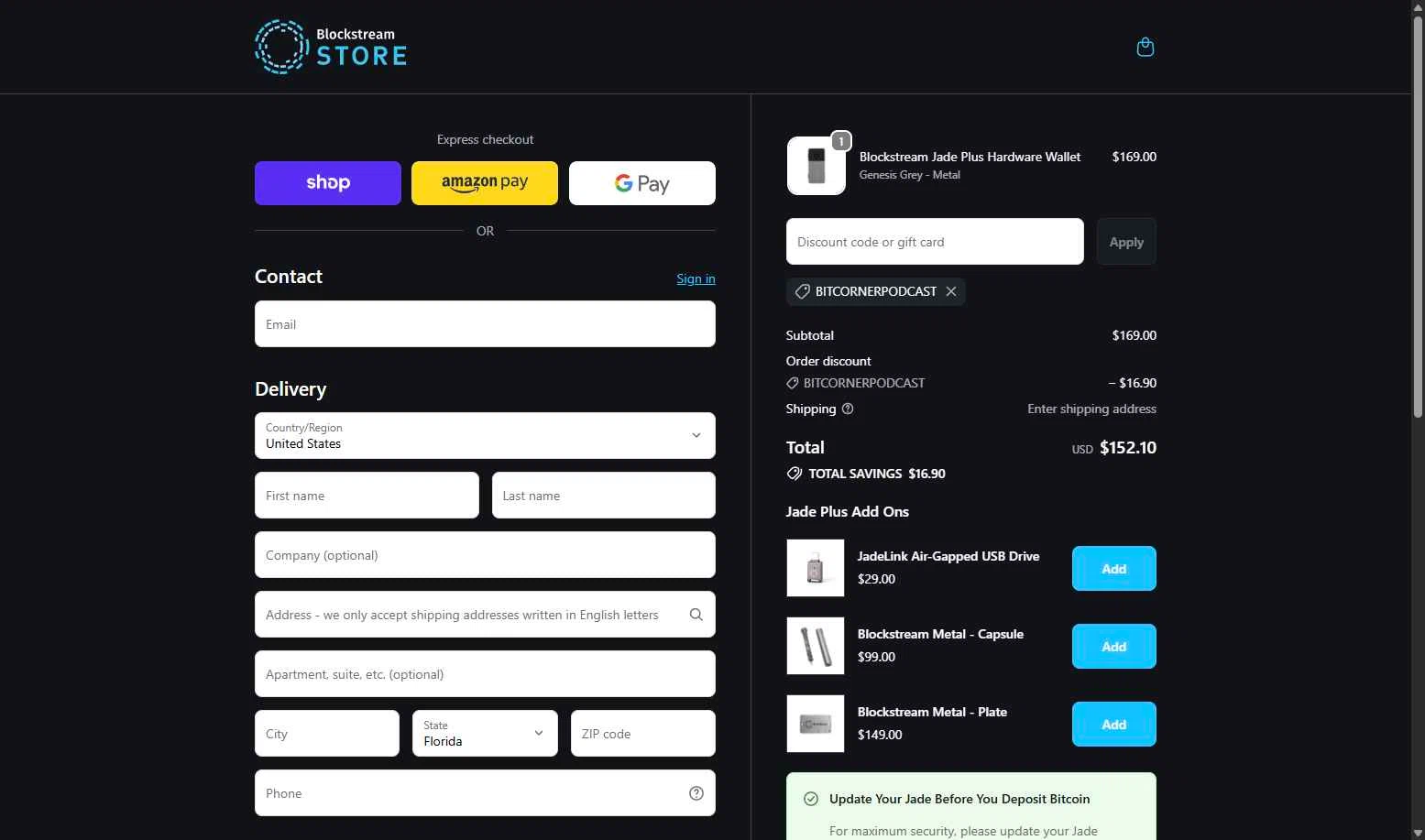Click the 'Blockstream Jade Plus Hardware Wallet' title
The height and width of the screenshot is (840, 1425).
970,157
